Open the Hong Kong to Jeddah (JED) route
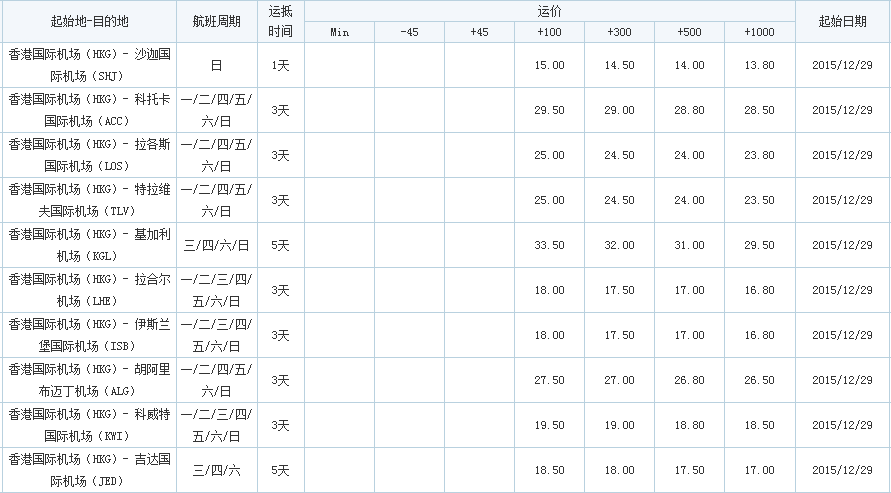This screenshot has height=493, width=891. click(89, 470)
